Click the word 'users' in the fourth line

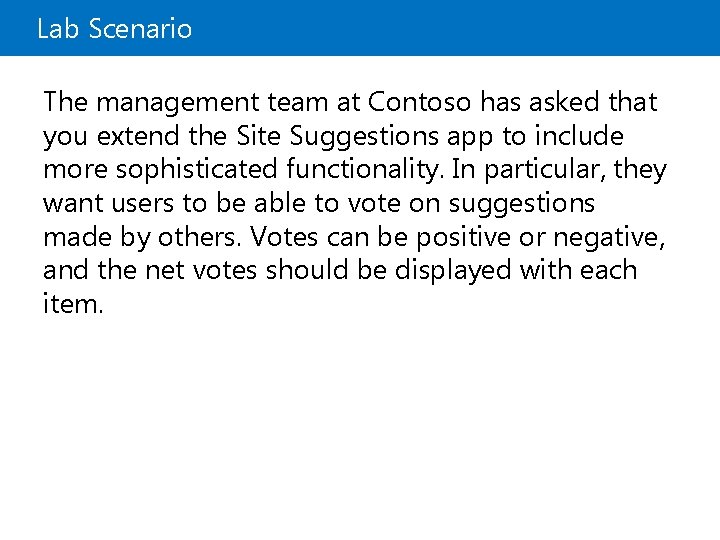point(143,203)
